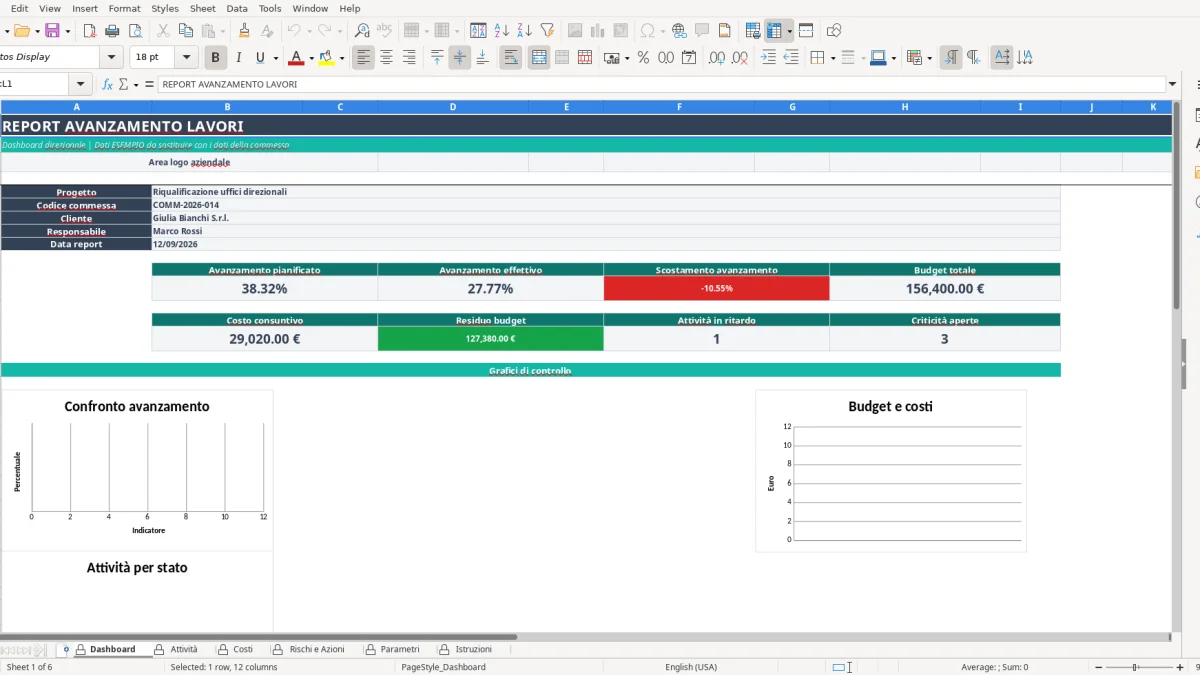1200x675 pixels.
Task: Toggle the print preview
Action: tap(136, 31)
